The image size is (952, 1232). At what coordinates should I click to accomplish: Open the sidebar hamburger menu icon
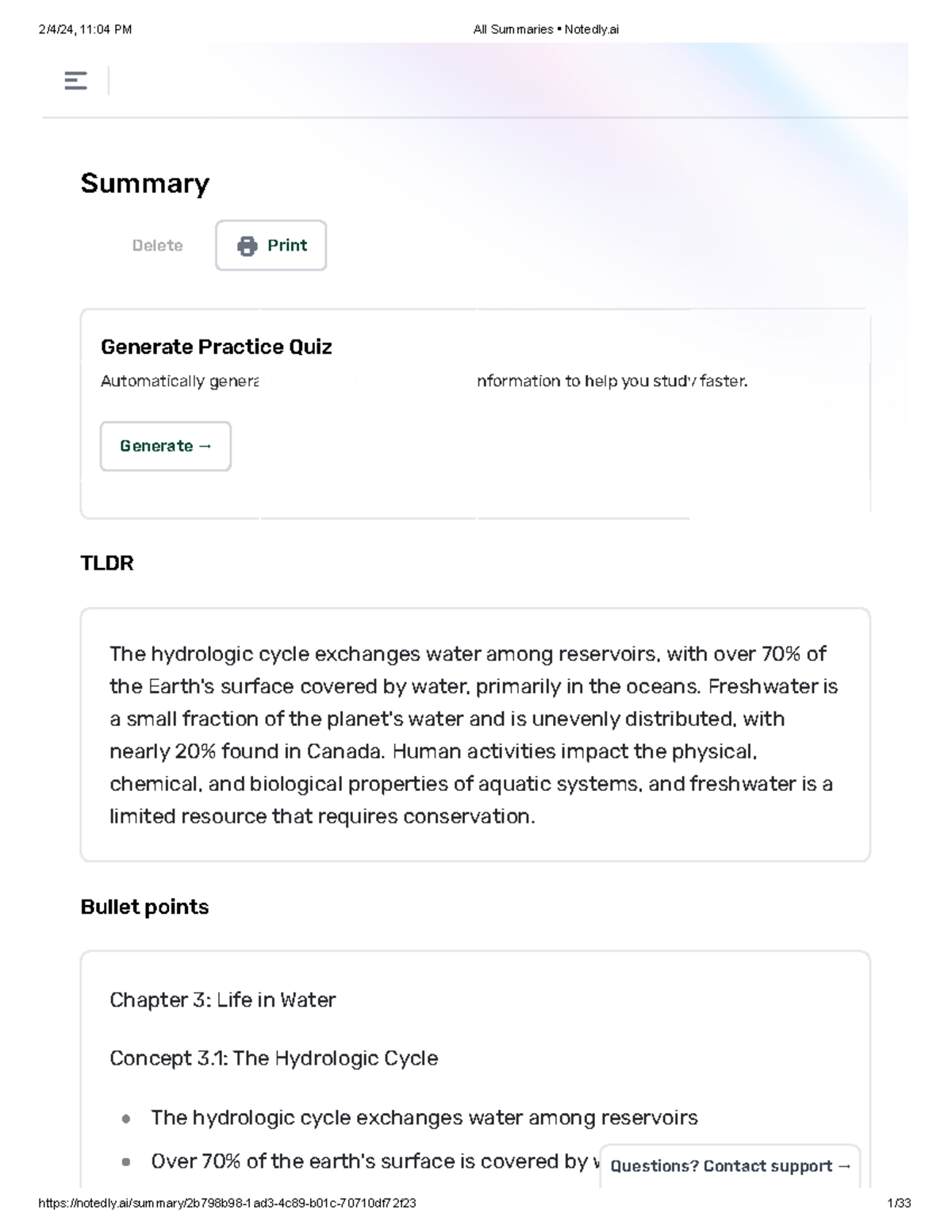tap(77, 80)
